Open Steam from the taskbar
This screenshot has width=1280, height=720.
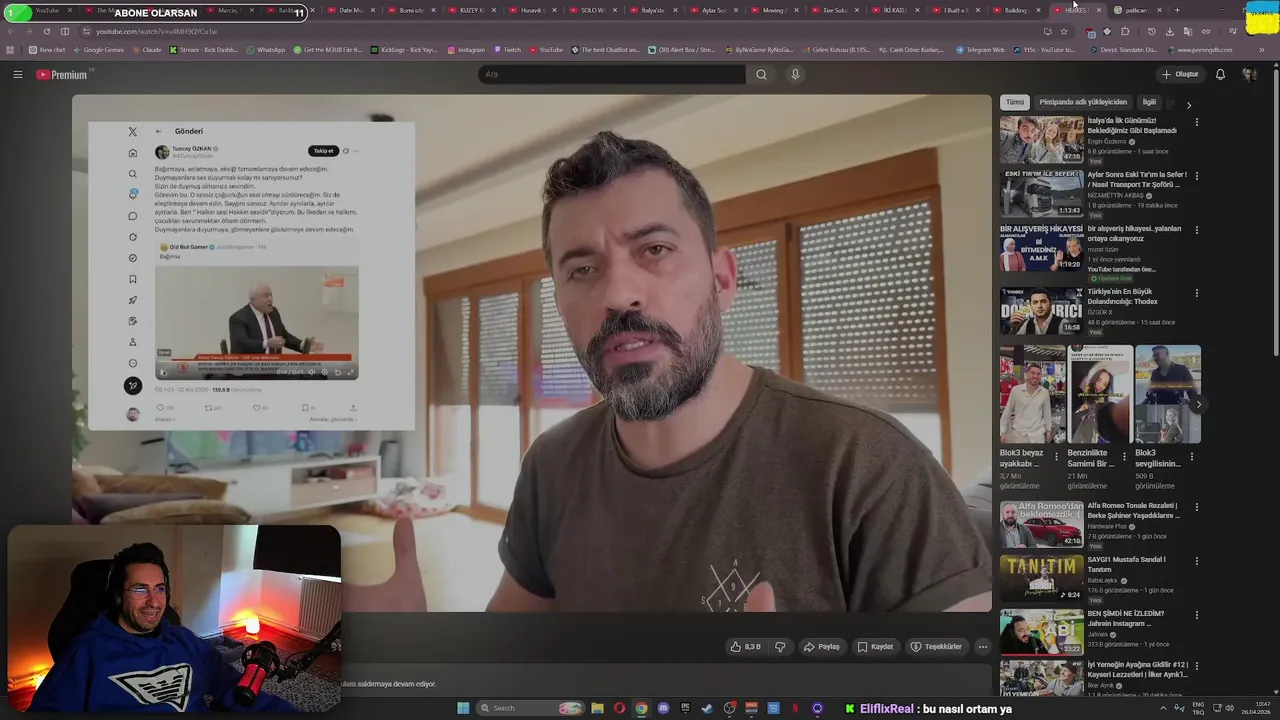pos(707,708)
